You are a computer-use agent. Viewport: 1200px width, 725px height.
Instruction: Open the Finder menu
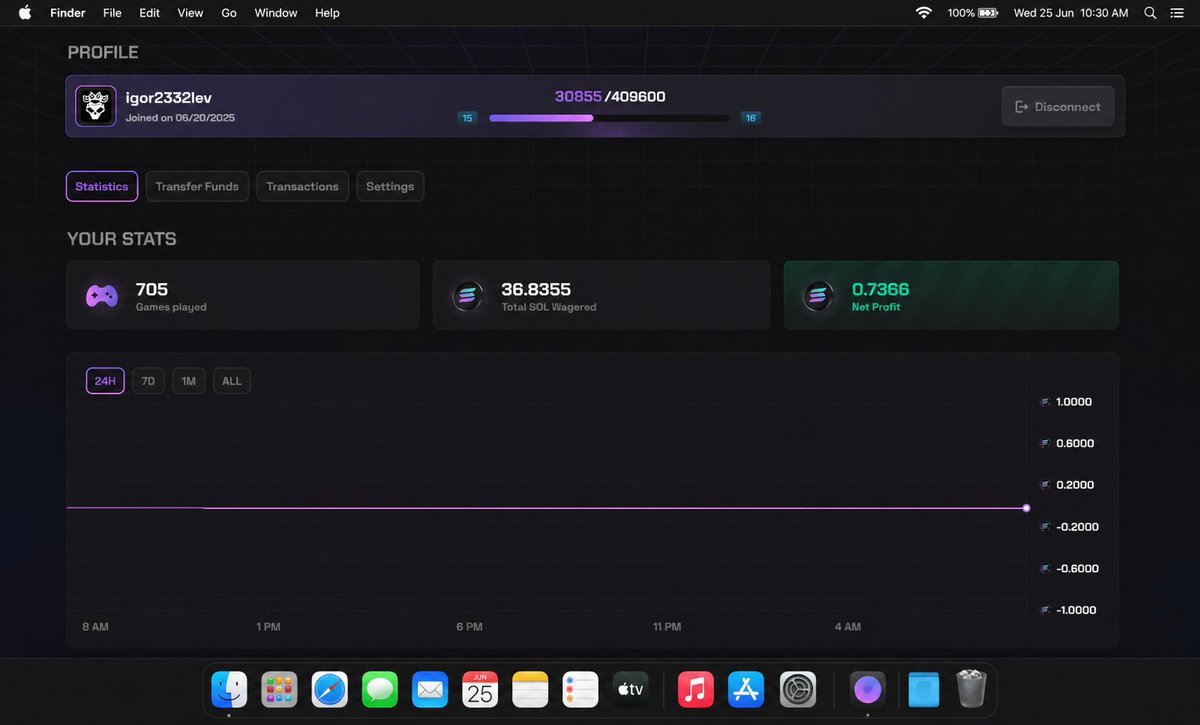(68, 13)
